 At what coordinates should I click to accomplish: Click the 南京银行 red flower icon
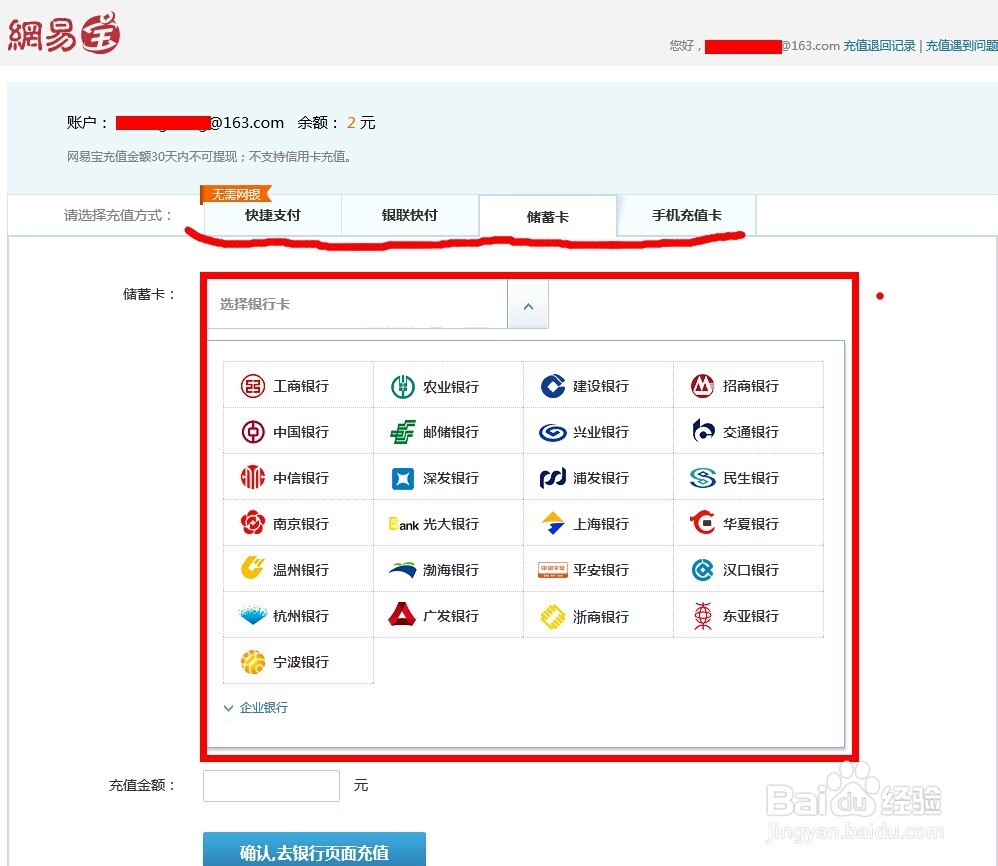tap(253, 524)
